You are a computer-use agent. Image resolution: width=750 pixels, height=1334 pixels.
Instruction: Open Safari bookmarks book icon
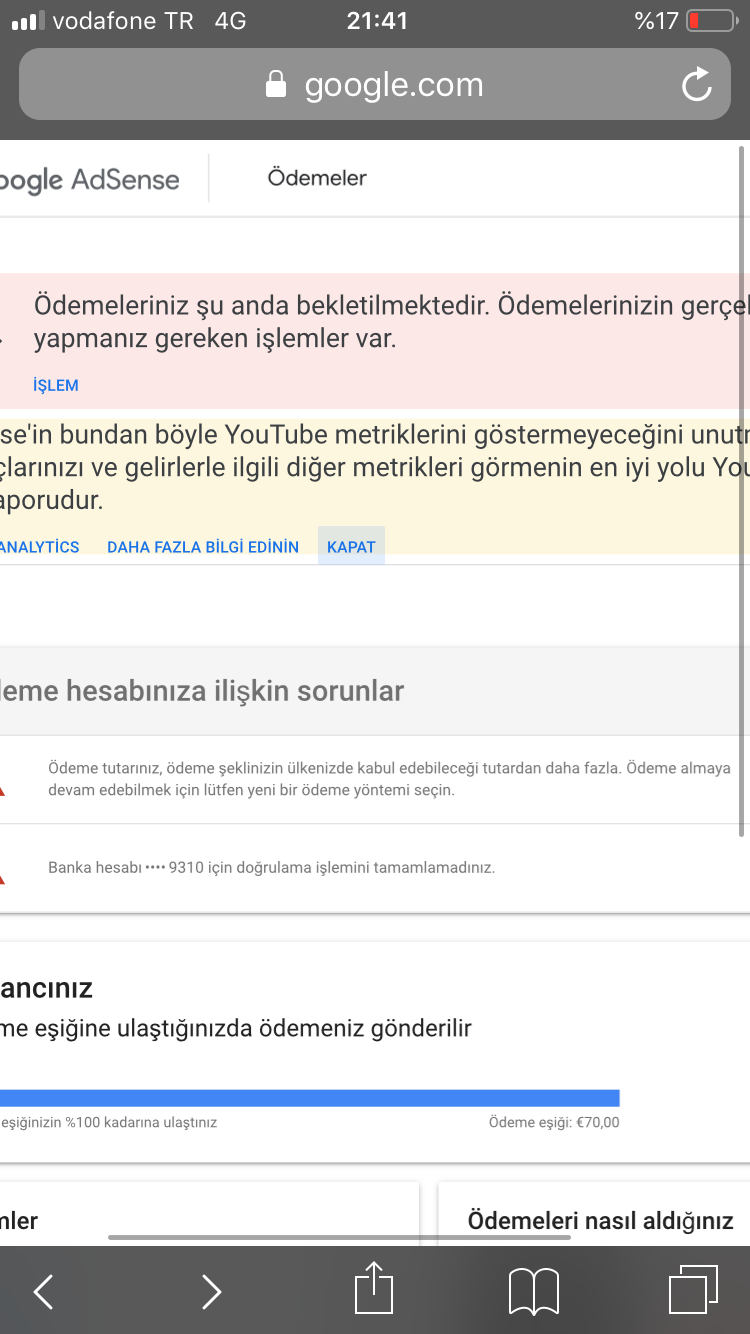point(534,1291)
